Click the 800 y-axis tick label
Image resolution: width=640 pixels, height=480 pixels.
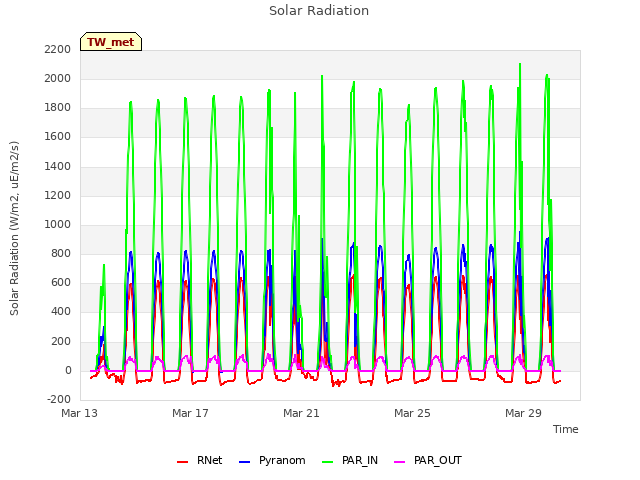61,253
